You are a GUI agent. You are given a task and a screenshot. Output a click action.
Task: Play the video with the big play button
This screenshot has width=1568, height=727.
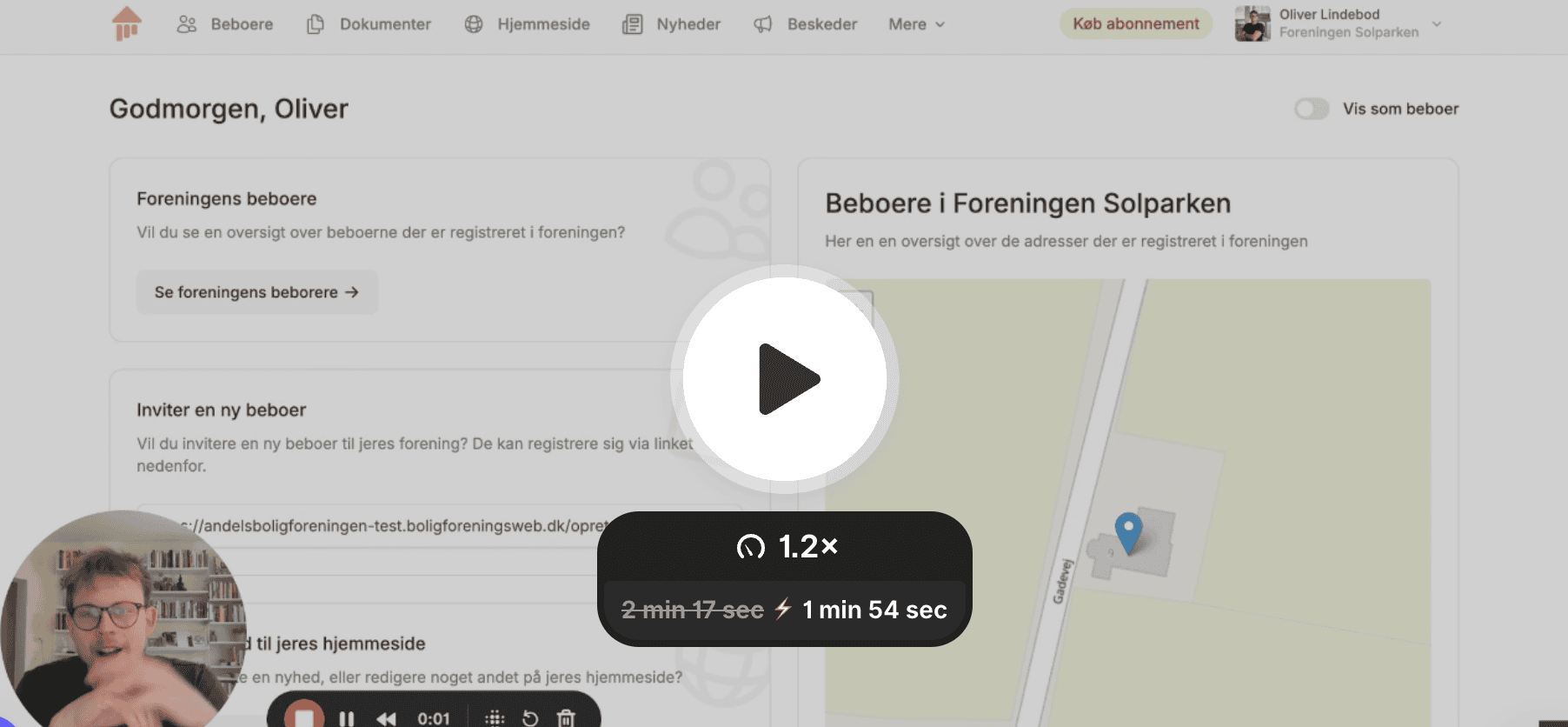pos(785,379)
